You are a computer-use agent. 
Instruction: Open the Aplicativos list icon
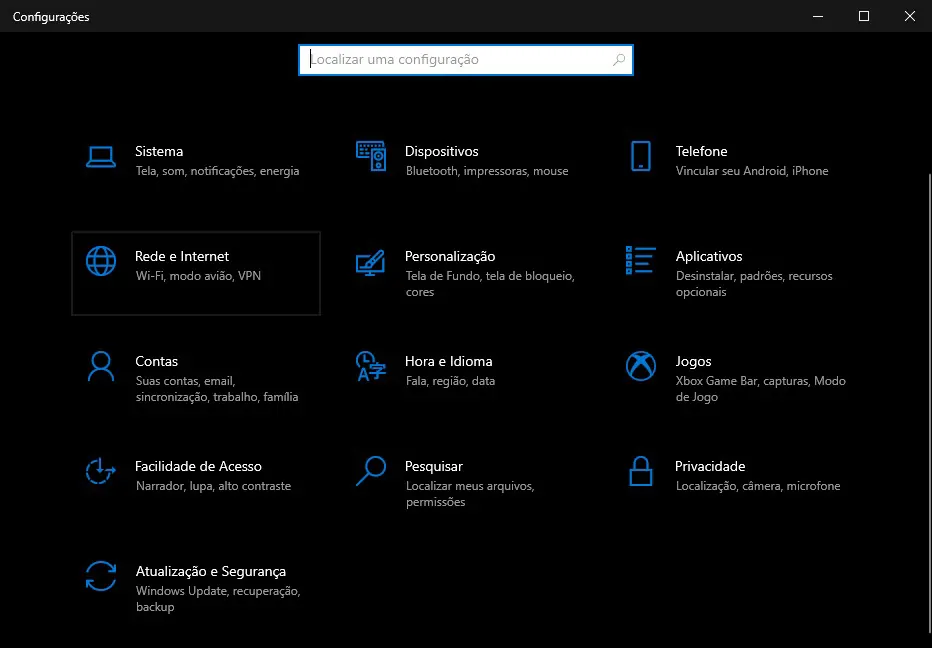(x=640, y=260)
